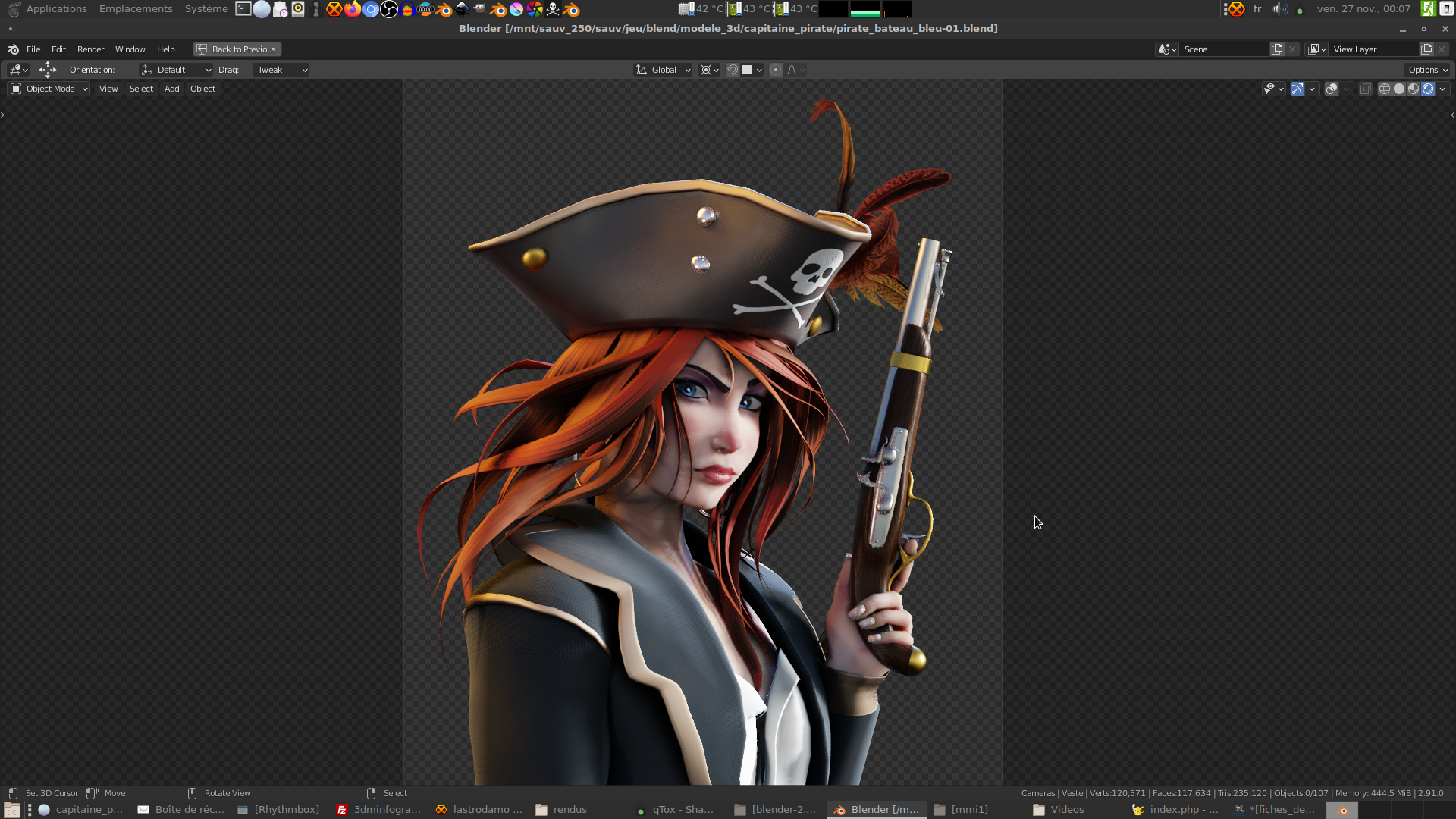Toggle the viewport gizmos button
The height and width of the screenshot is (819, 1456).
(x=1298, y=89)
